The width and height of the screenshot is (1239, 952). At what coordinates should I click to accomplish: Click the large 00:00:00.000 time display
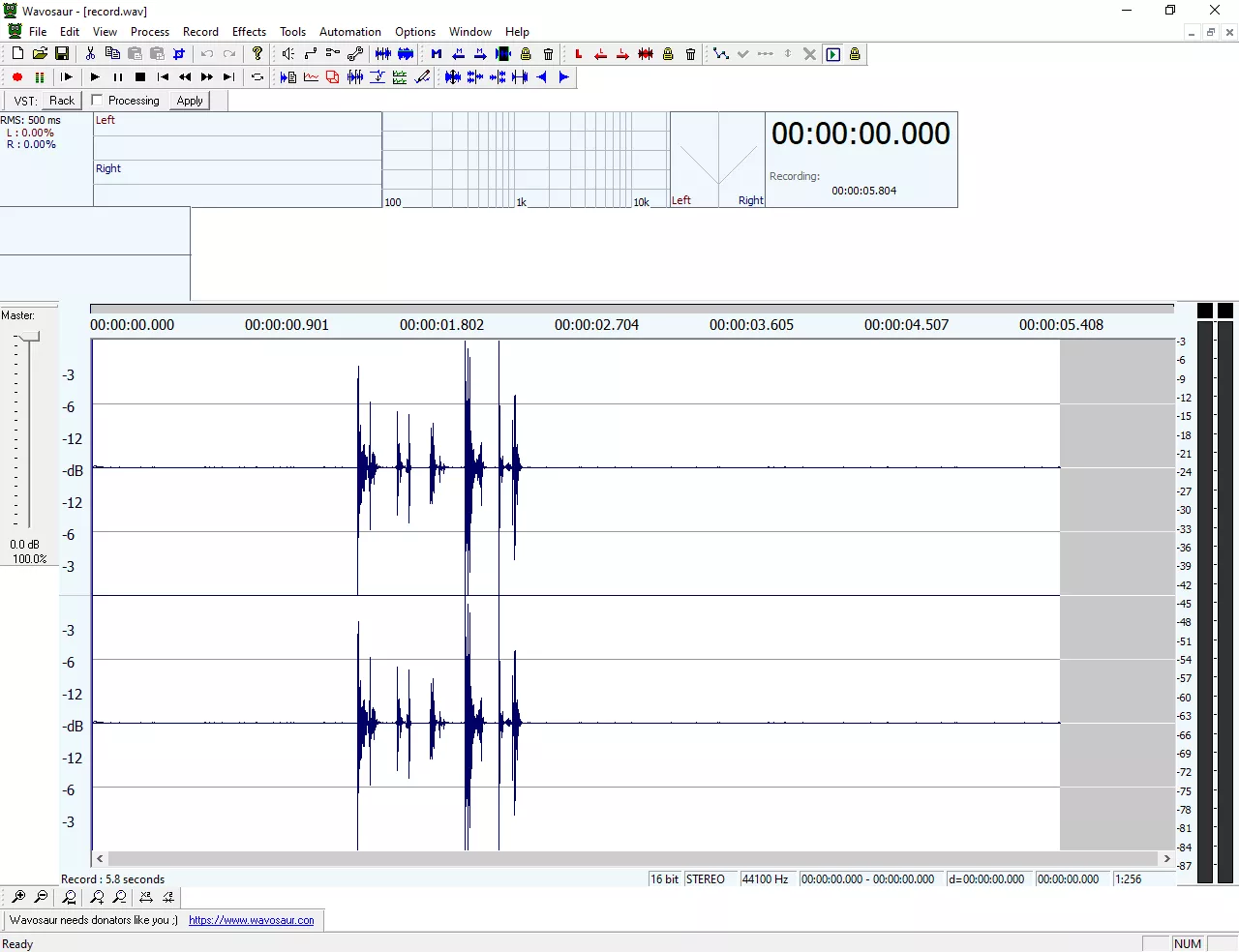(861, 134)
